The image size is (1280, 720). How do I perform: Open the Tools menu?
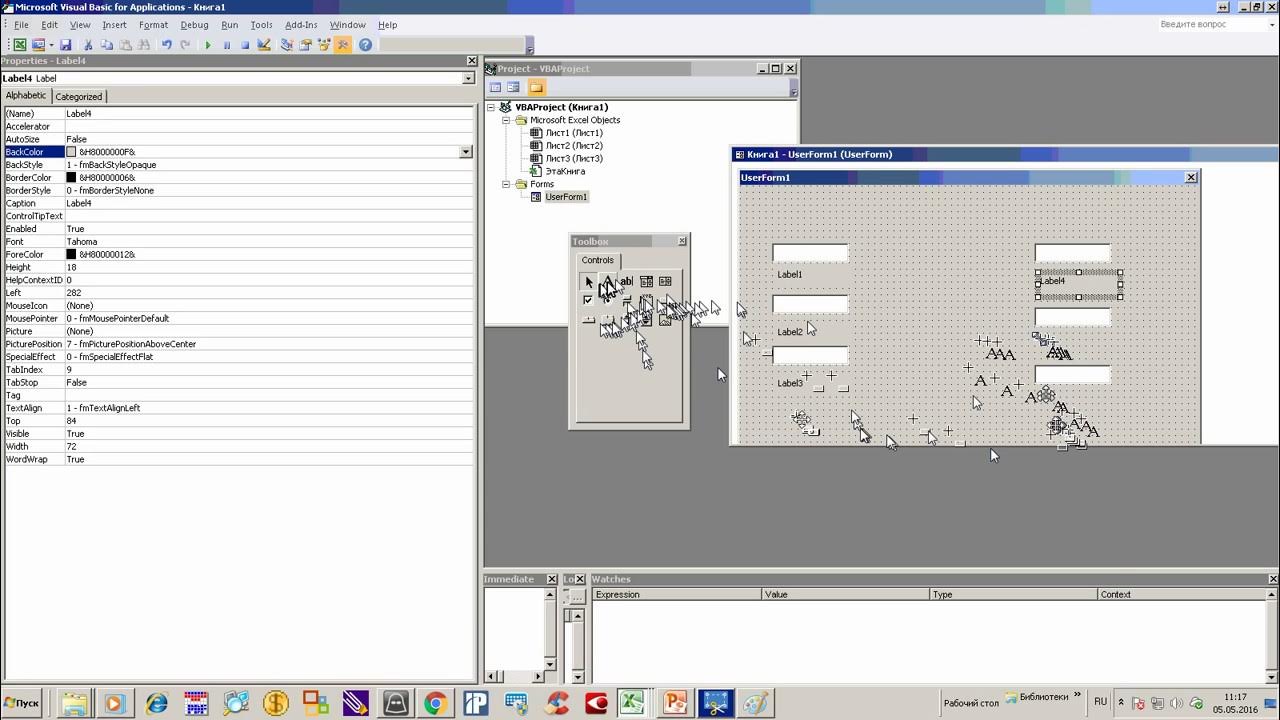(x=261, y=25)
